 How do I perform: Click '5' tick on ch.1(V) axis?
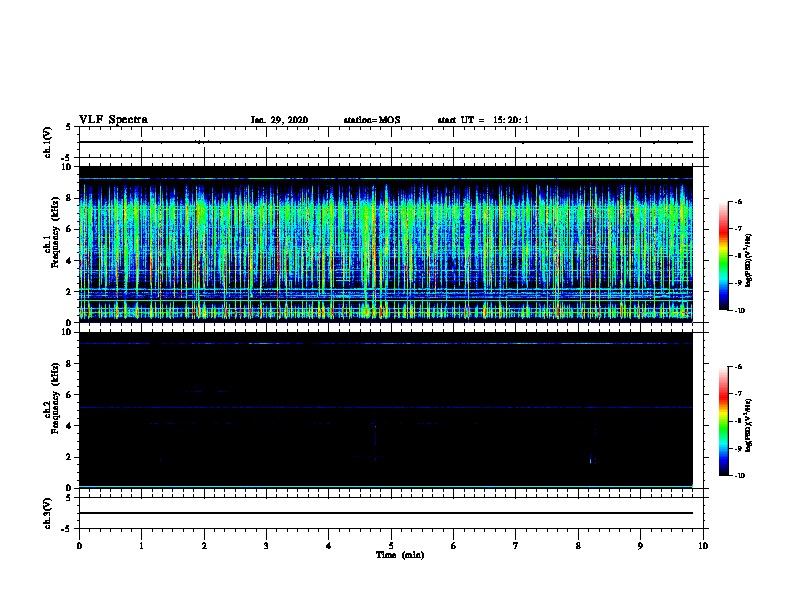[x=68, y=127]
